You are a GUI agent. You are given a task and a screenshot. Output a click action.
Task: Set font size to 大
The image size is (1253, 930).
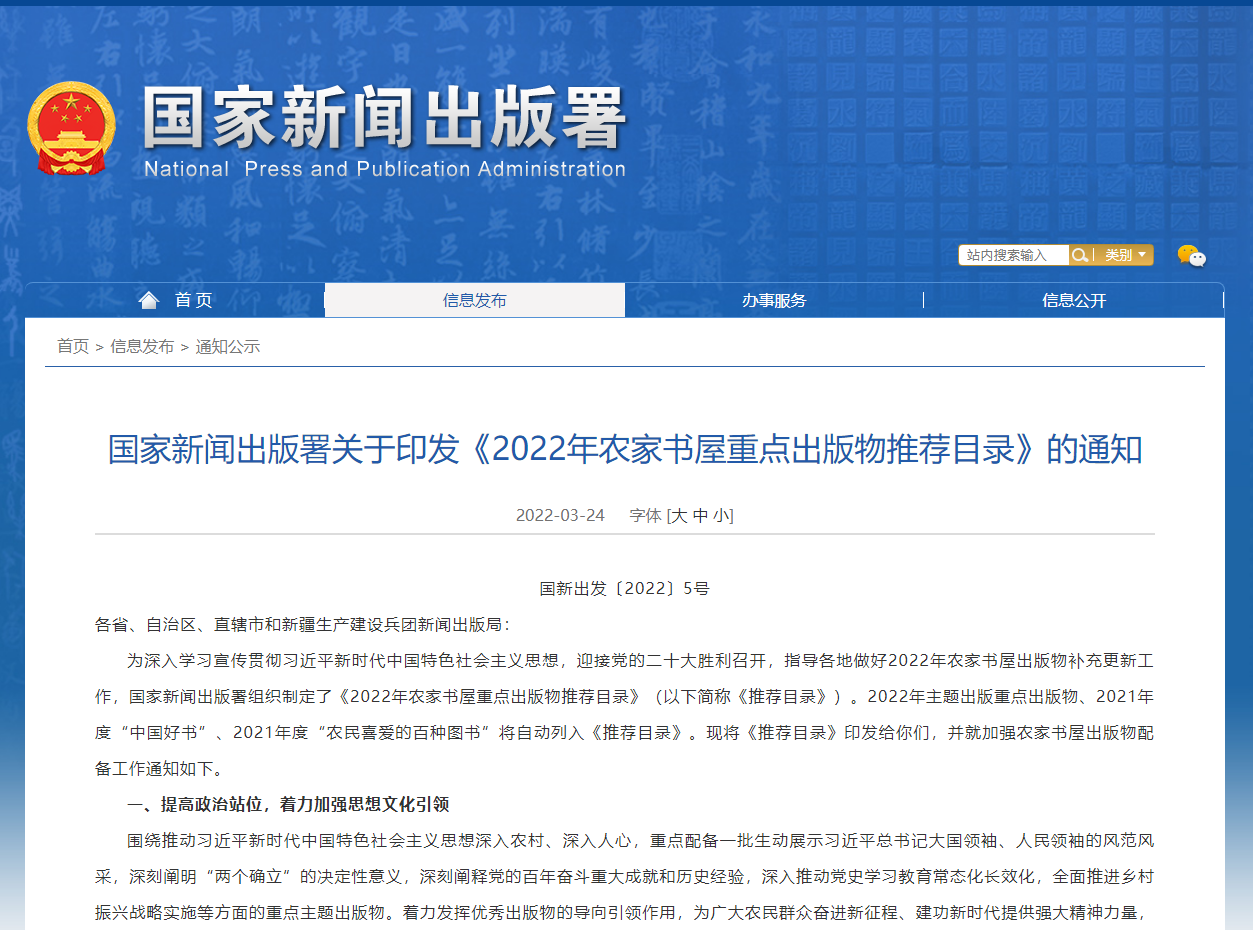coord(678,515)
